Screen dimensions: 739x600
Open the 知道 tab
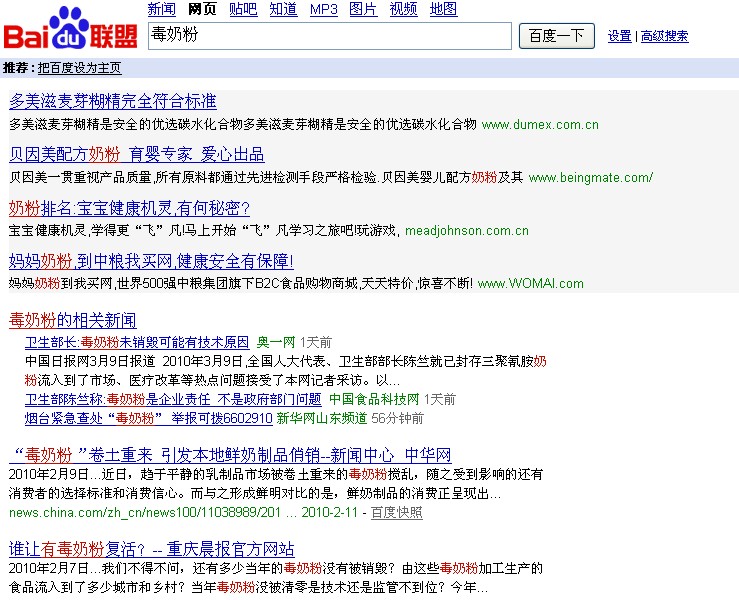(x=283, y=9)
